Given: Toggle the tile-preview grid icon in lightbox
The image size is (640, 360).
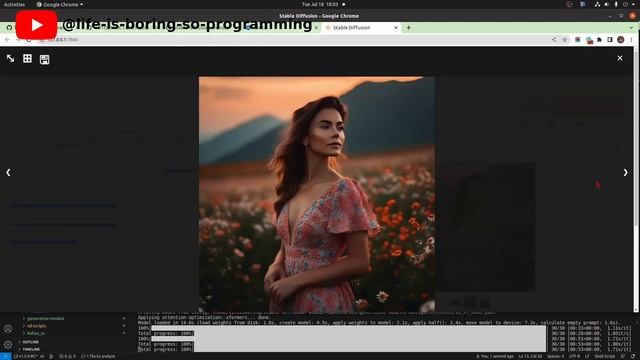Looking at the screenshot, I should [27, 59].
